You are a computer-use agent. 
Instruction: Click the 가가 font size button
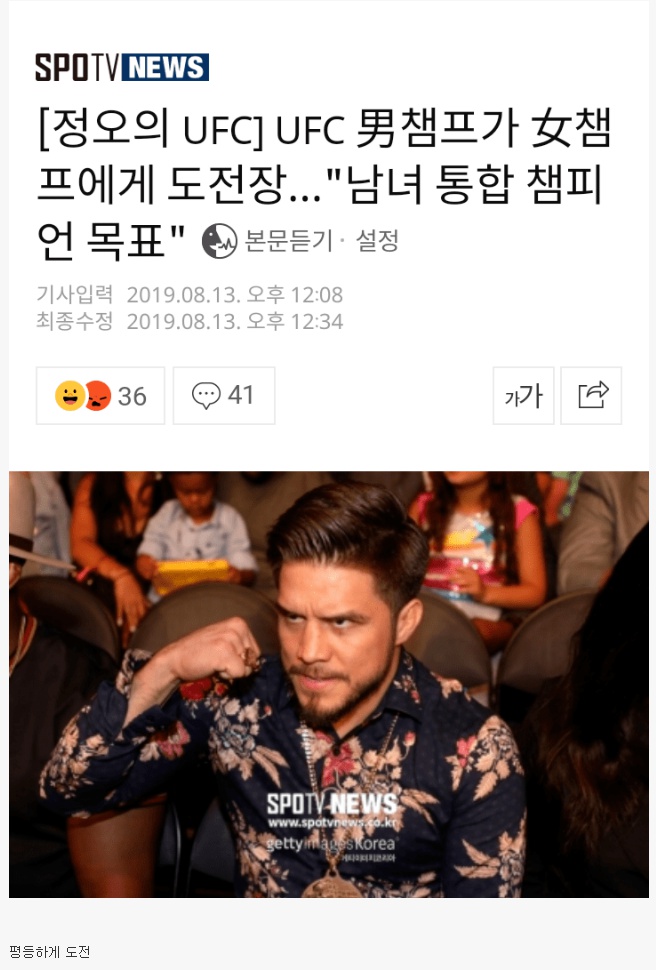524,396
